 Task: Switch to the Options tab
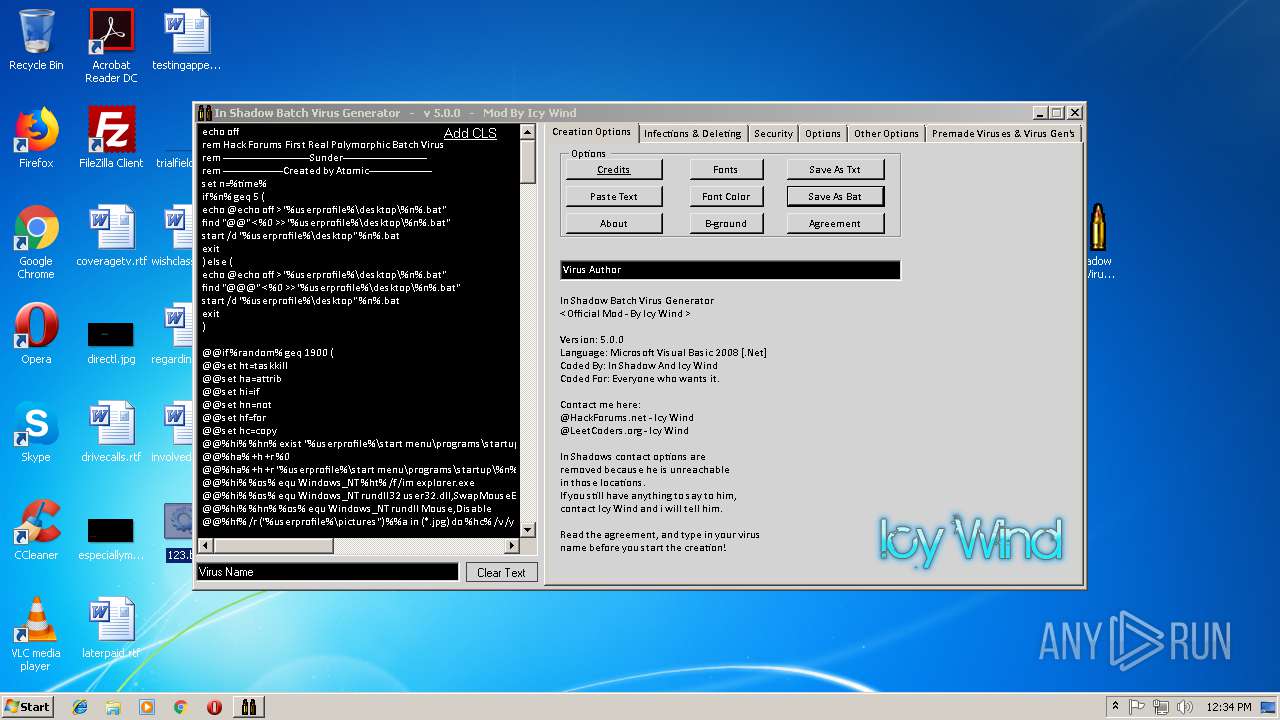[x=823, y=133]
